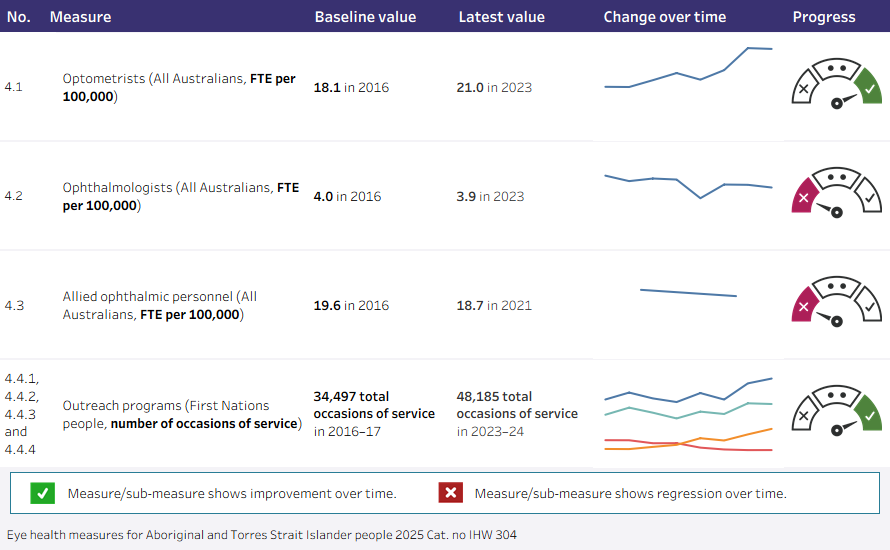The width and height of the screenshot is (890, 550).
Task: Open the Outreach programs multi-line chart
Action: pyautogui.click(x=689, y=414)
